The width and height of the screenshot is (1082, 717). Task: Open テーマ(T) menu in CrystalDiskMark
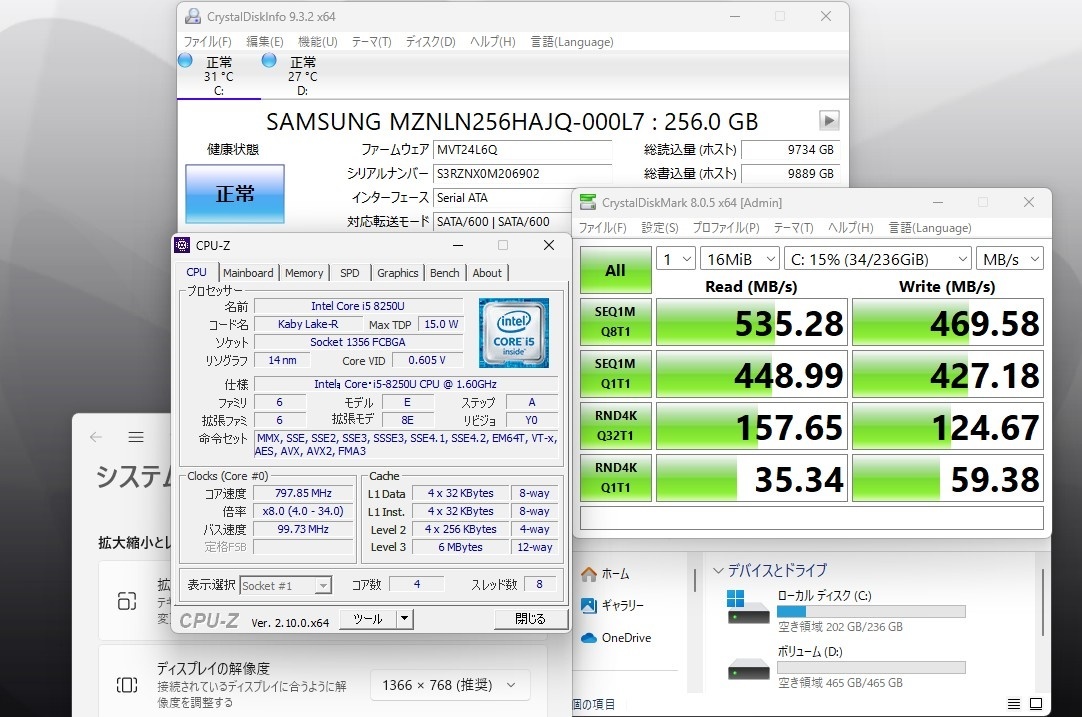[x=793, y=228]
